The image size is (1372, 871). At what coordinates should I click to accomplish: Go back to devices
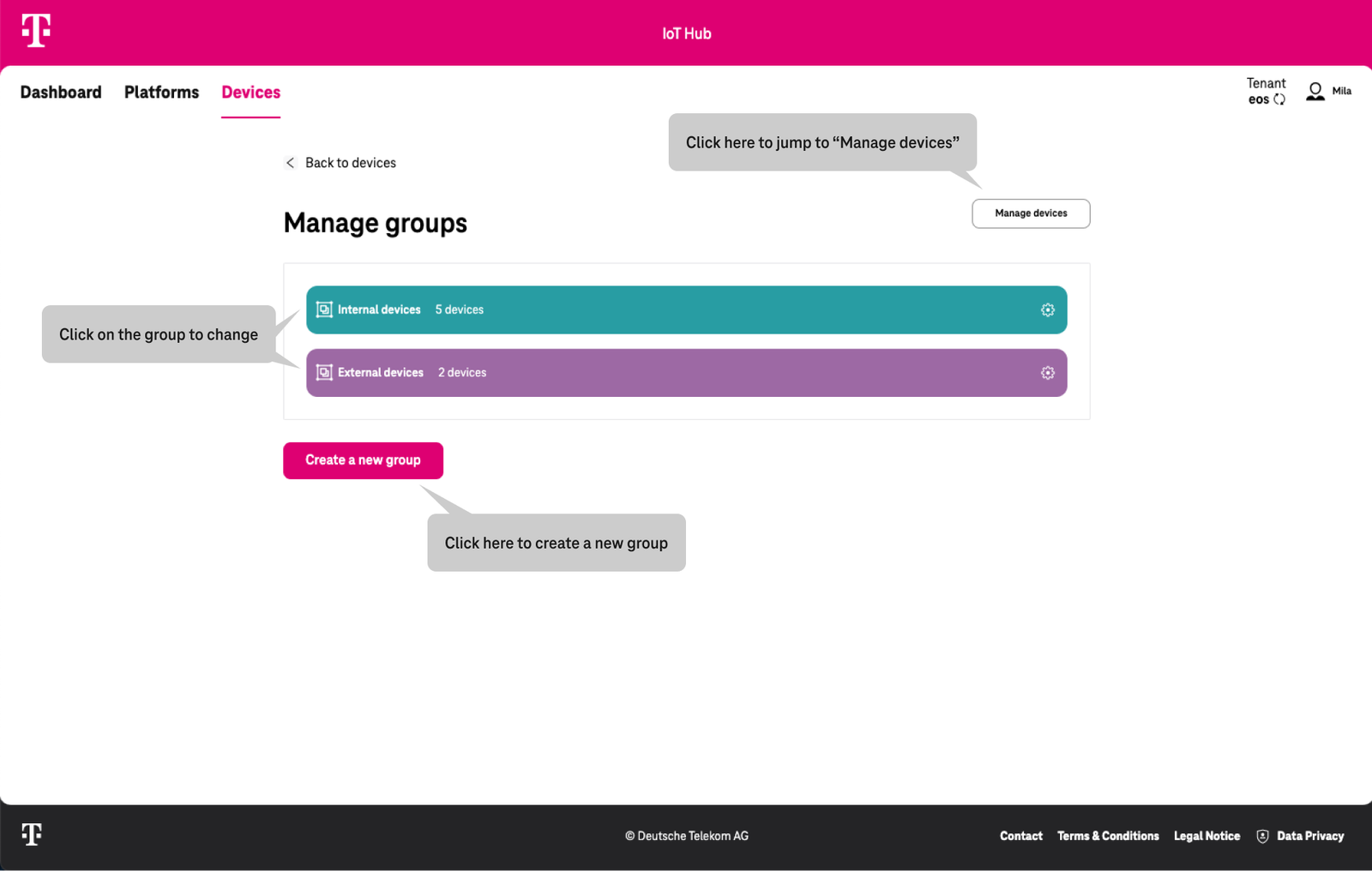[351, 162]
